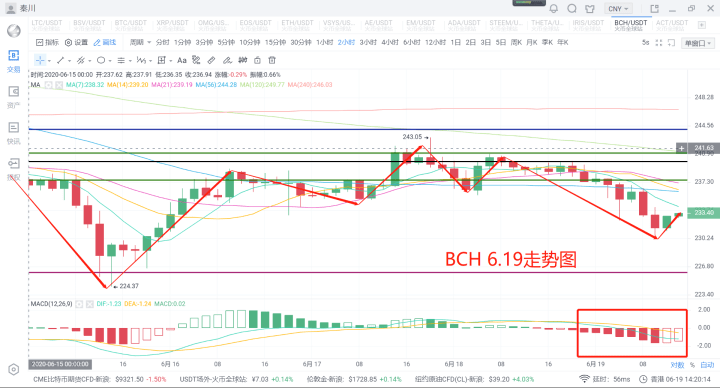Open 交易 trading in the sidebar

pos(14,62)
